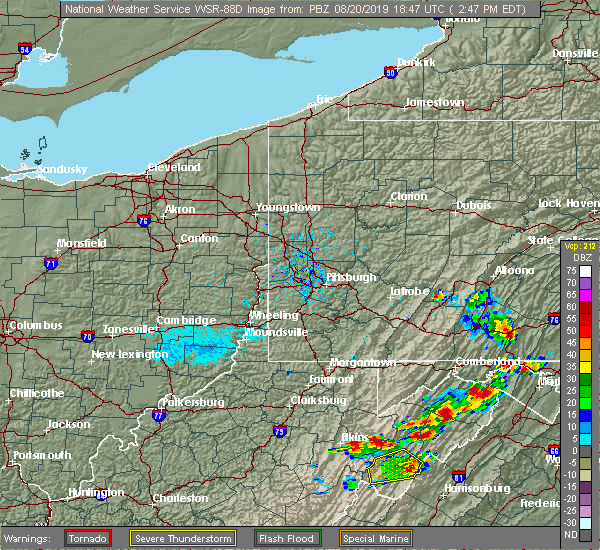Click the 75 dBZ white color swatch
Image resolution: width=600 pixels, height=550 pixels.
point(585,271)
